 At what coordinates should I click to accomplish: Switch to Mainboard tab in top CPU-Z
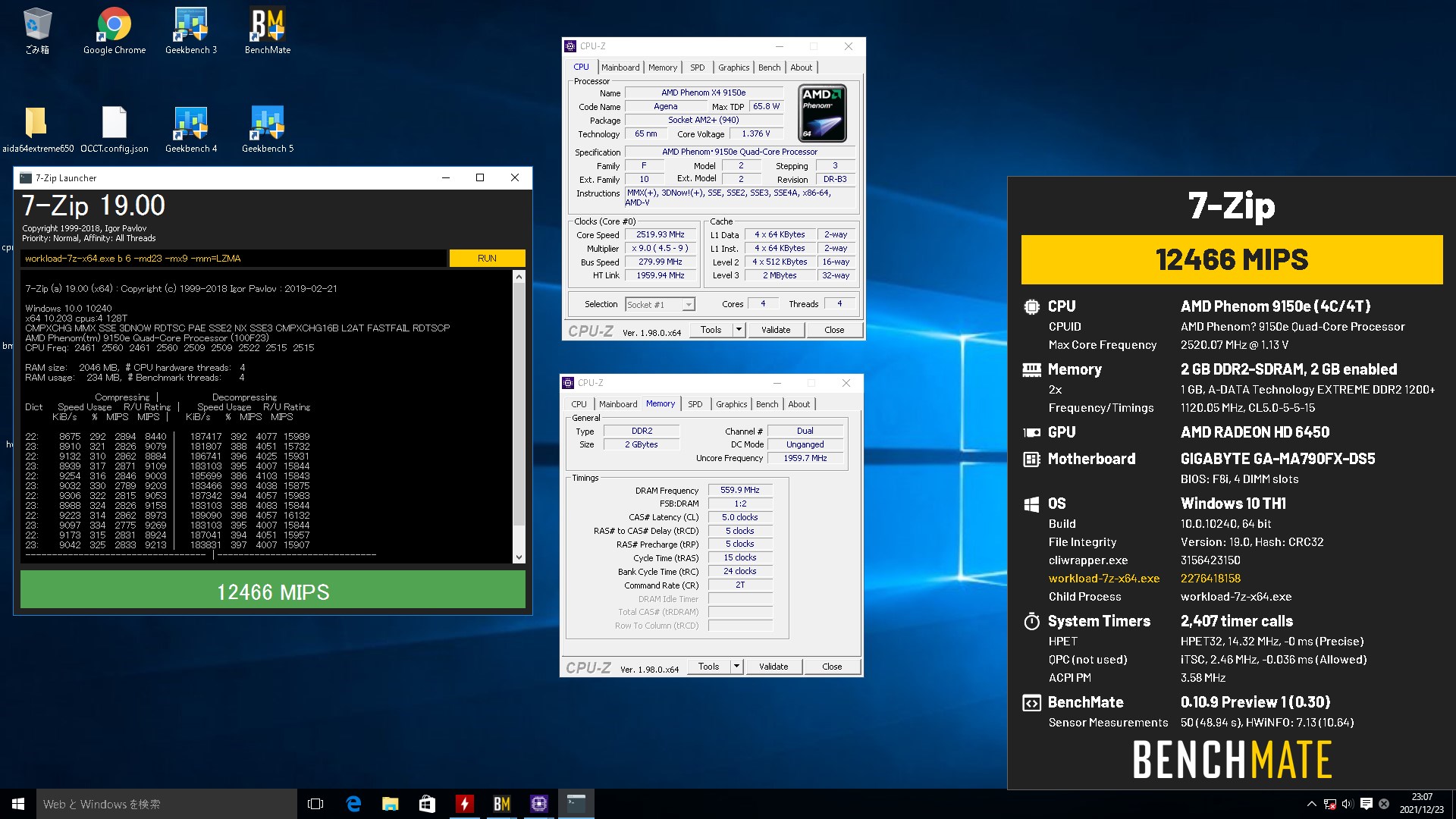tap(620, 67)
